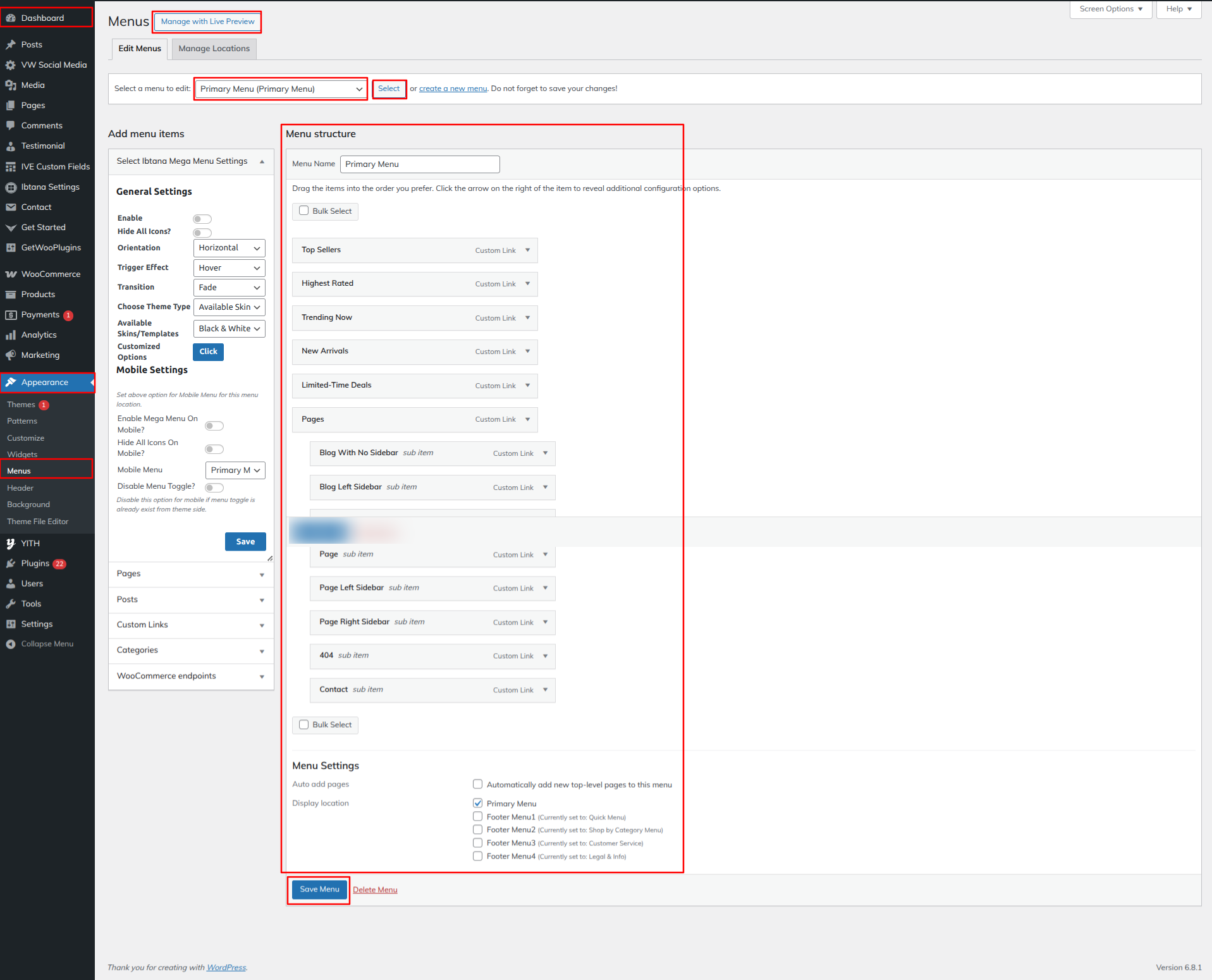
Task: Click the Plugins plug icon
Action: tap(11, 563)
